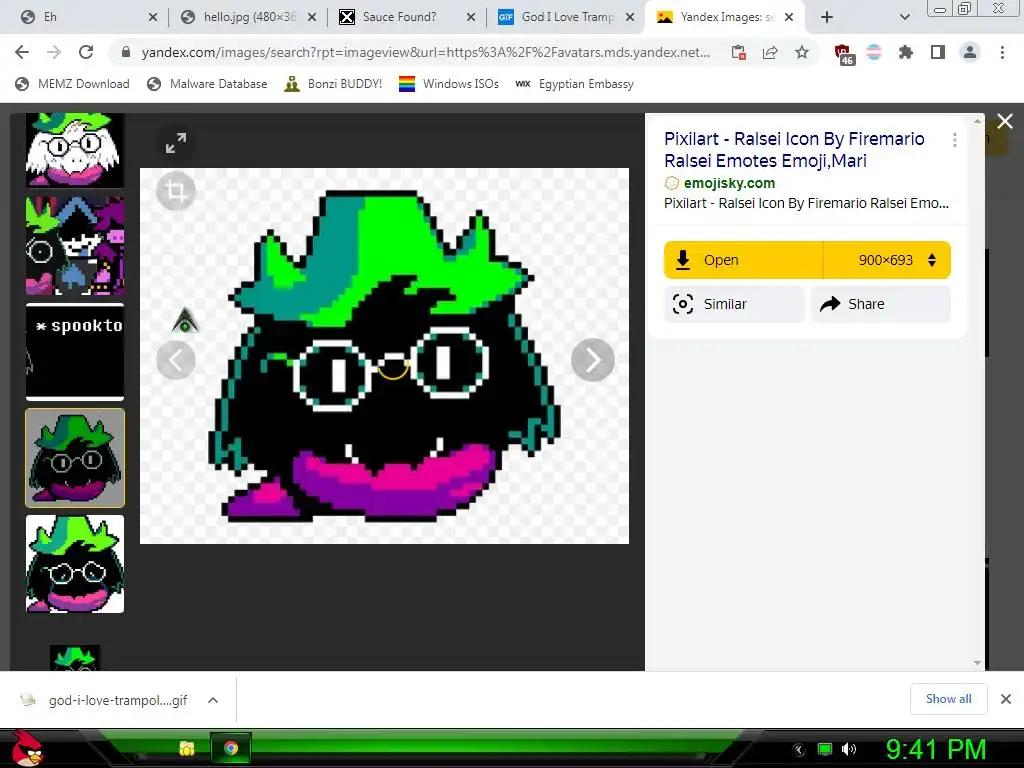
Task: Switch to the Sauce Found? tab
Action: click(406, 17)
